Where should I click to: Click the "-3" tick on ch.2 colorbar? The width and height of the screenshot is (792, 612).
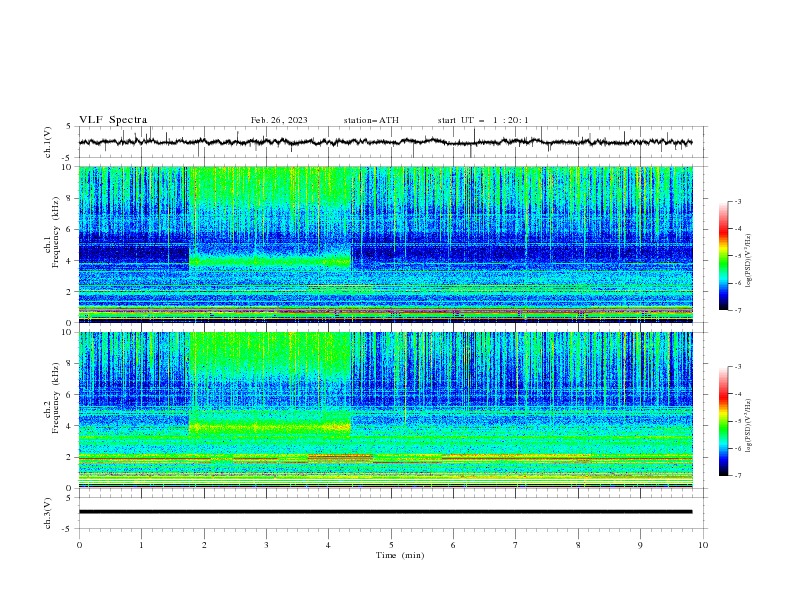[737, 367]
